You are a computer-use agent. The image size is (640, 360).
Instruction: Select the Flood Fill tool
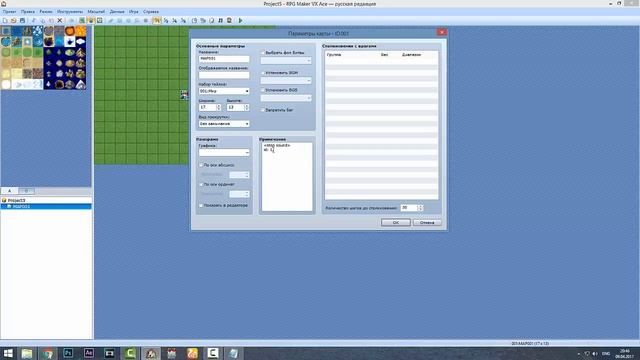click(137, 20)
